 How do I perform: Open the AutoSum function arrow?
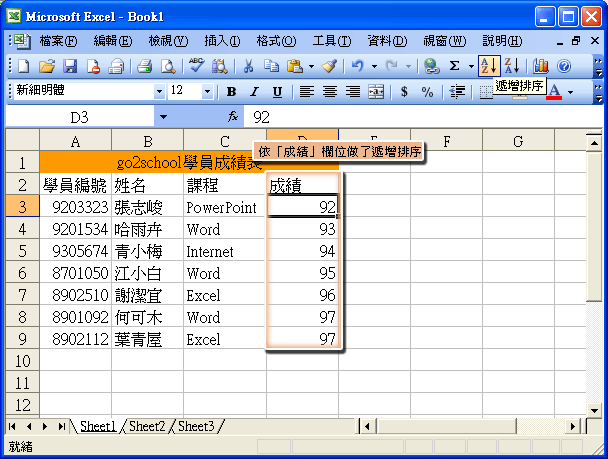click(471, 67)
